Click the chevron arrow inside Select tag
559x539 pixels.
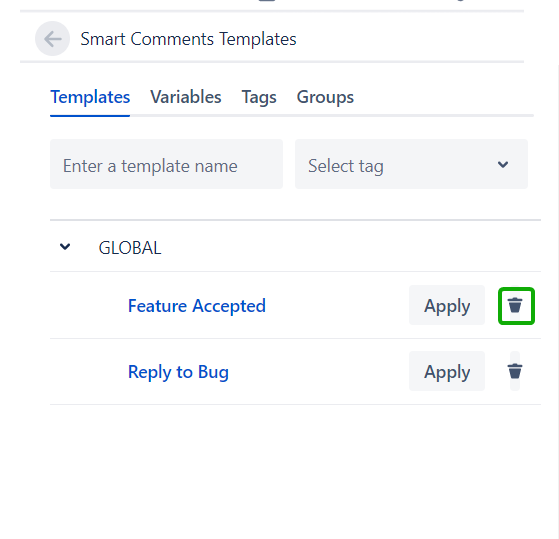[x=503, y=165]
